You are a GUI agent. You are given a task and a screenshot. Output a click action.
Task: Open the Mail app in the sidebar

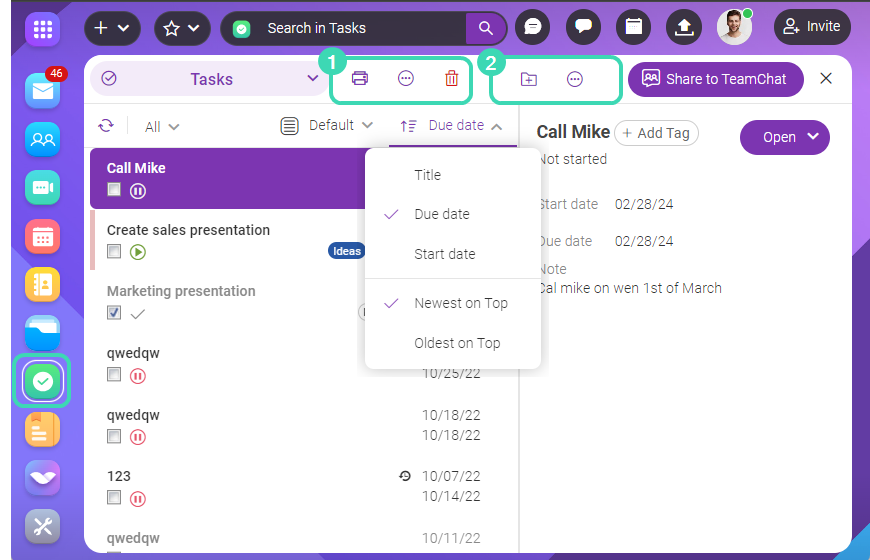coord(42,90)
